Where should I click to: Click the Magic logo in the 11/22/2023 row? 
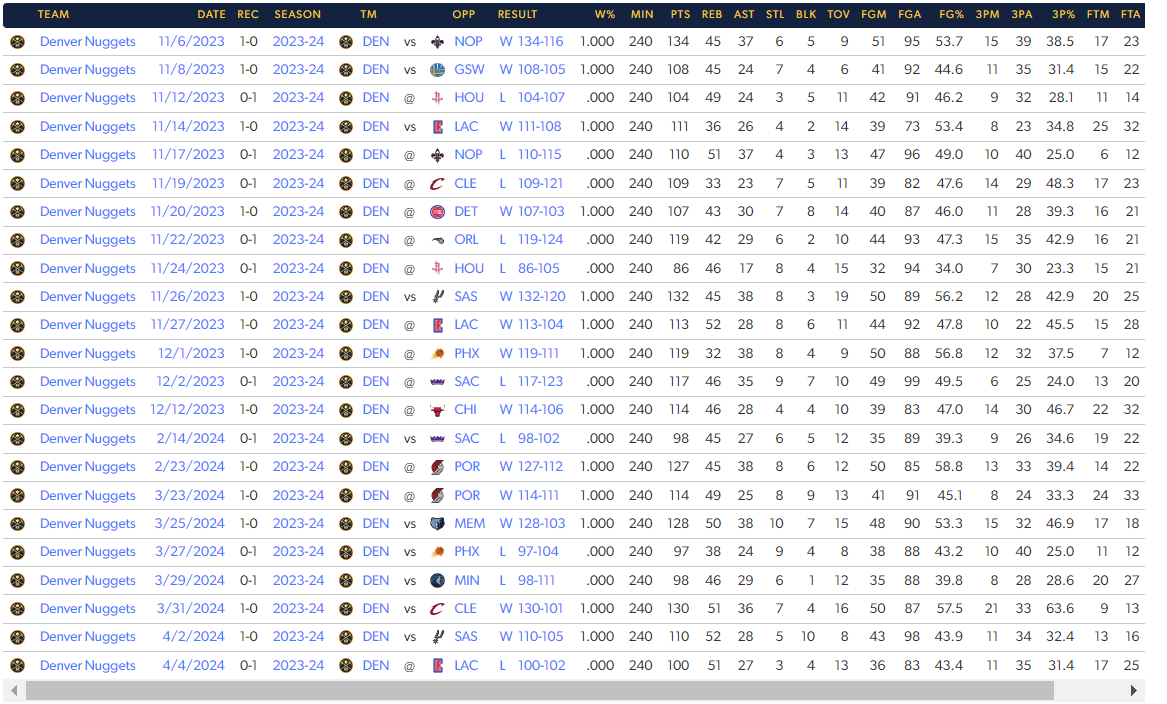click(438, 240)
